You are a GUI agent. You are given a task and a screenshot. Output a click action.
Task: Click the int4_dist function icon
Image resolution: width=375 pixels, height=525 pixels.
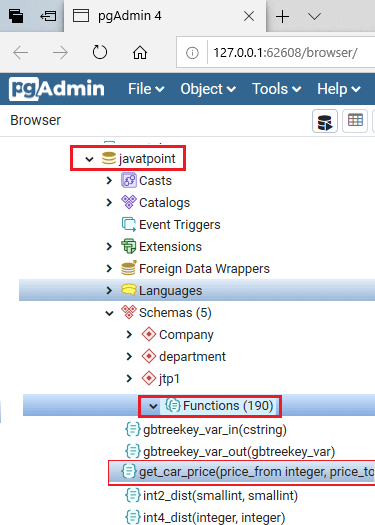[133, 517]
